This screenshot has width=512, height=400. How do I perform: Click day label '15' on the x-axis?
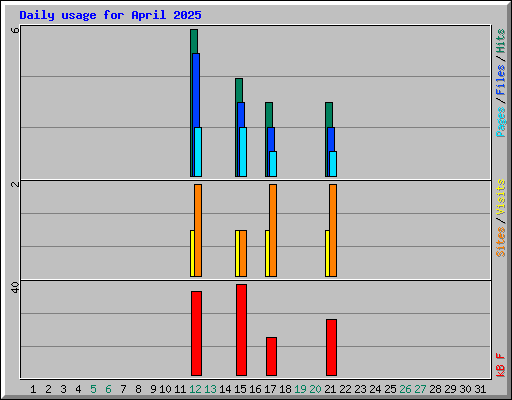coord(240,389)
